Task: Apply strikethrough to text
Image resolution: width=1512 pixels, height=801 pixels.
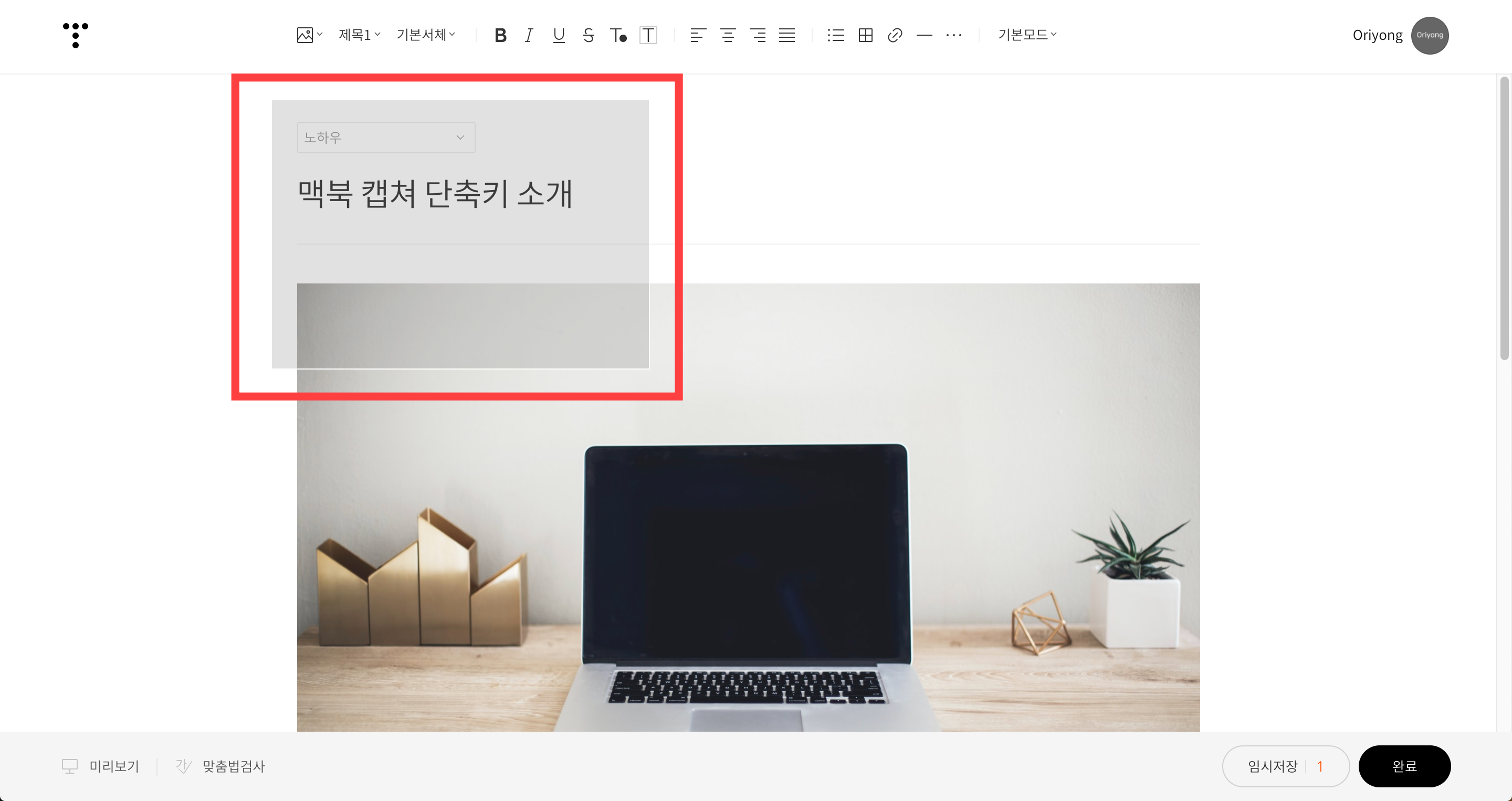Action: 588,35
